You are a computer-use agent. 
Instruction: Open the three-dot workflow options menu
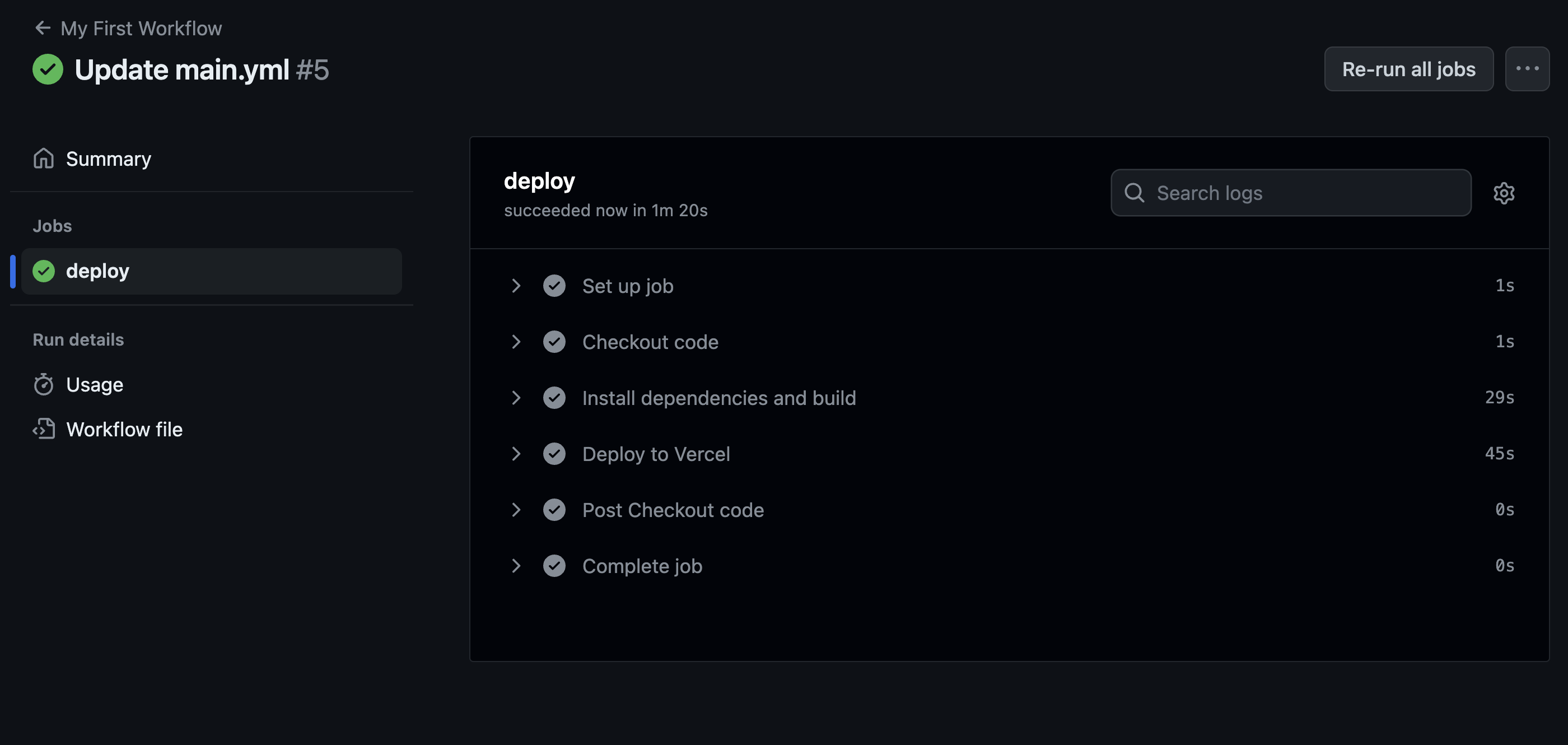click(1527, 69)
